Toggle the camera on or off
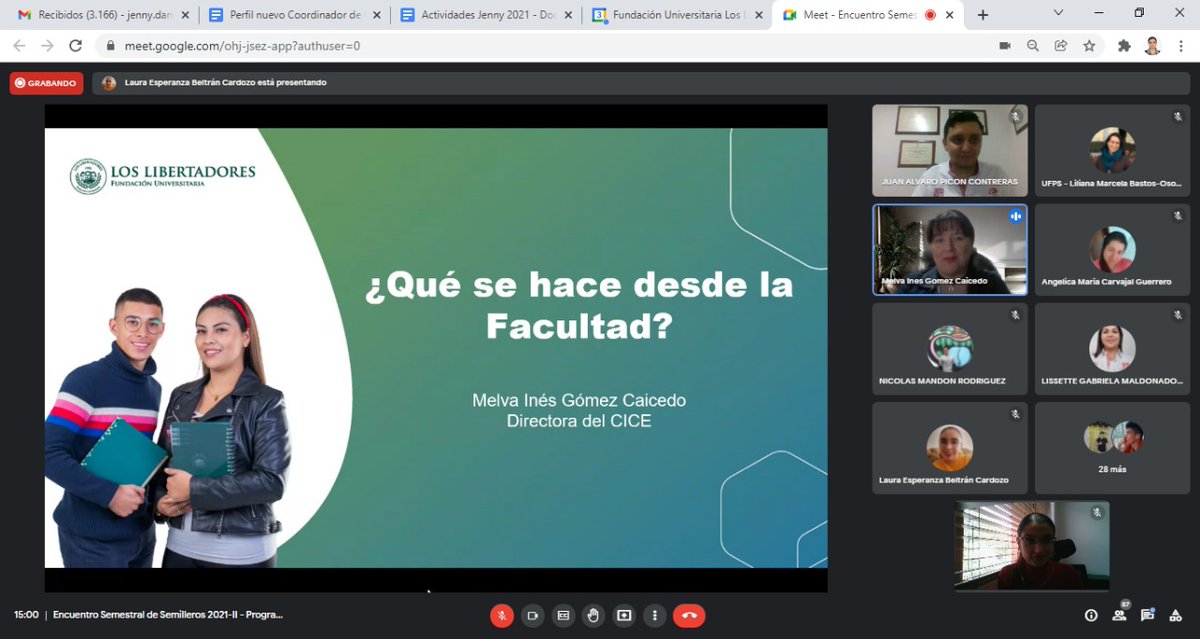 click(x=533, y=615)
